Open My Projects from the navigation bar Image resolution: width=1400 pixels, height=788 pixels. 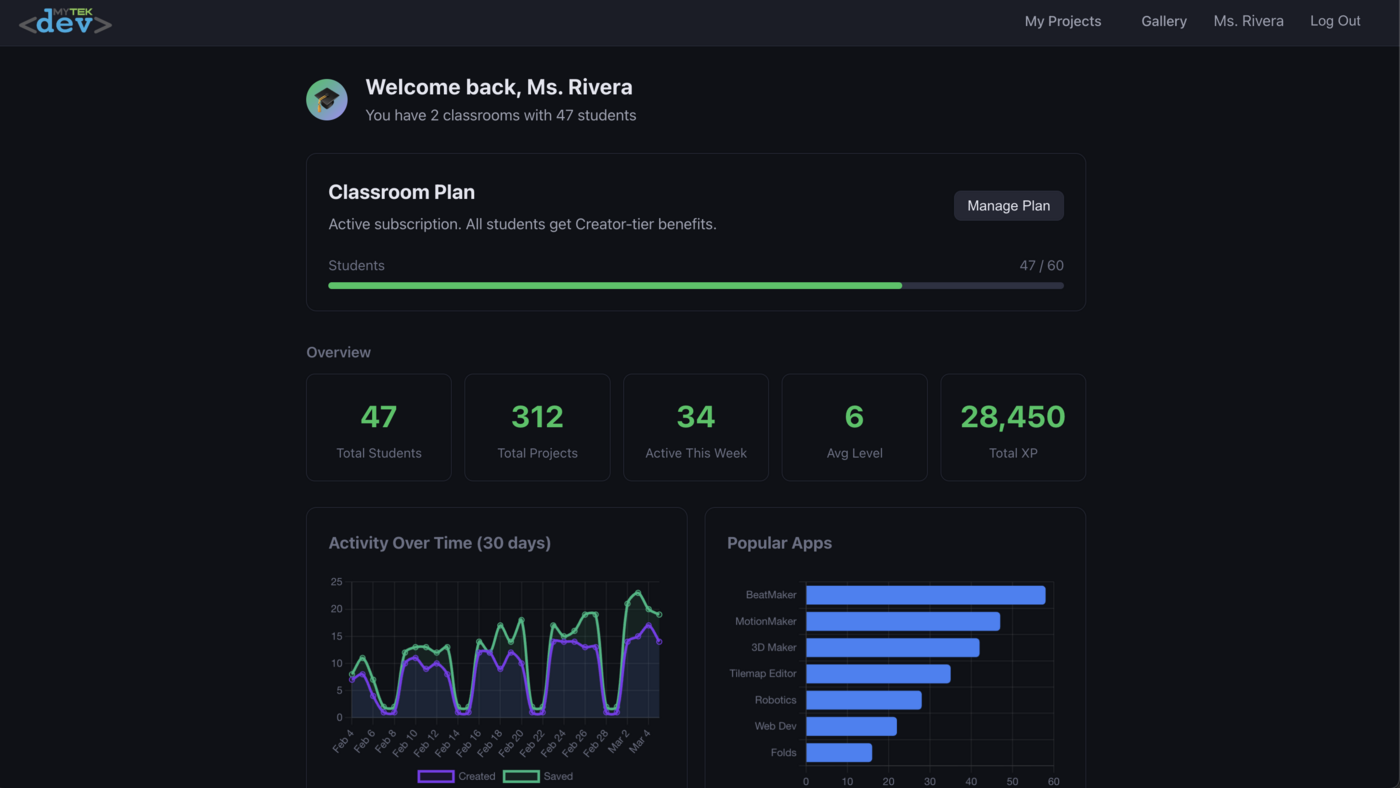tap(1062, 21)
